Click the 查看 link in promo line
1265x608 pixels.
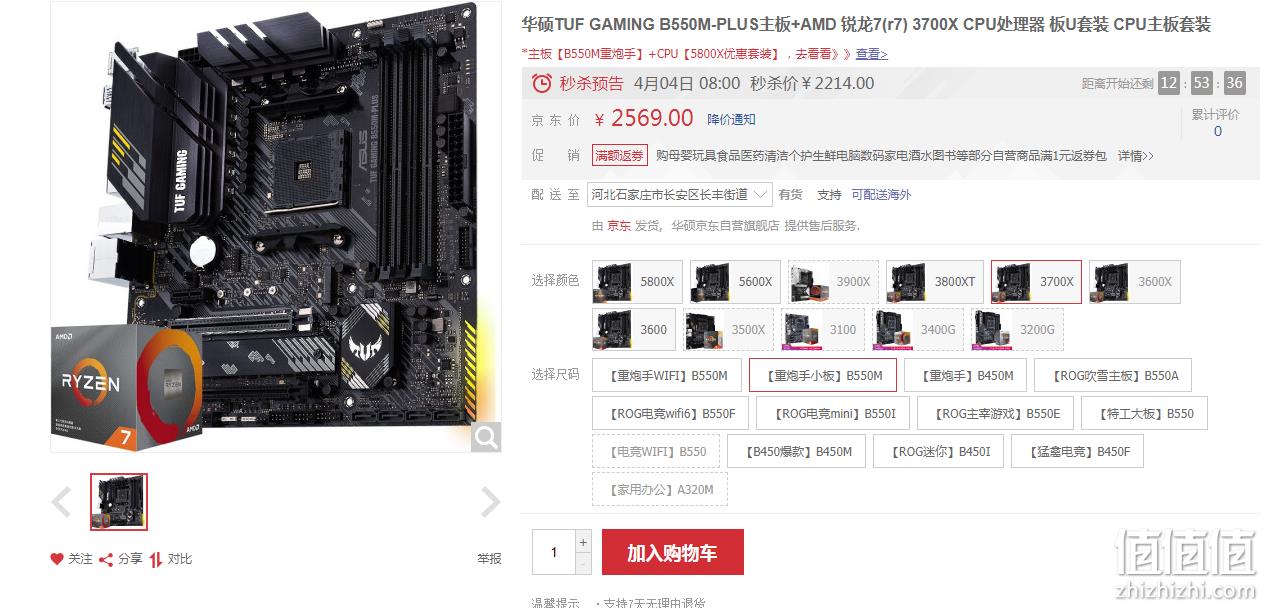tap(871, 54)
